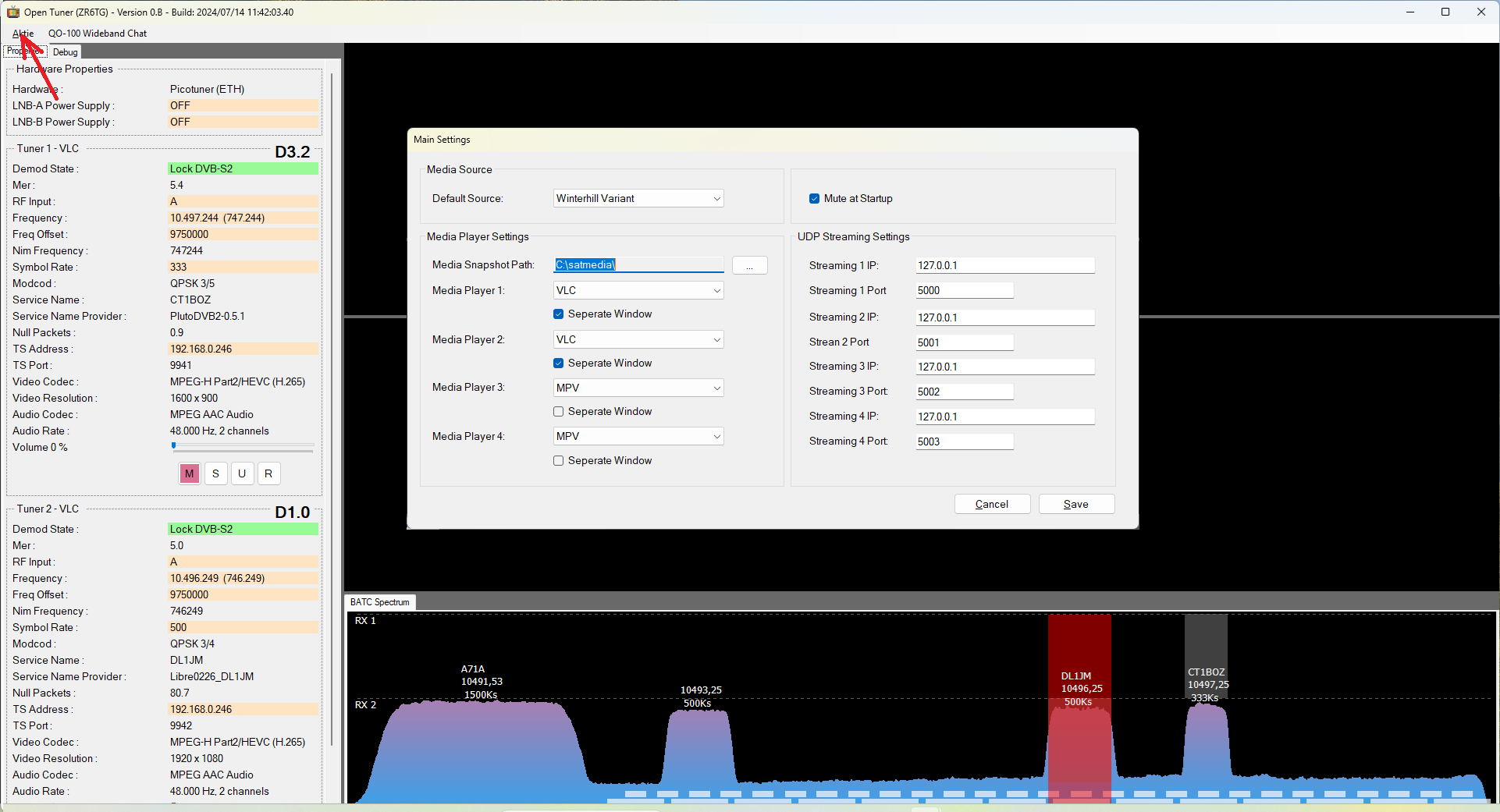Viewport: 1500px width, 812px height.
Task: Open the Default Source dropdown
Action: (x=638, y=198)
